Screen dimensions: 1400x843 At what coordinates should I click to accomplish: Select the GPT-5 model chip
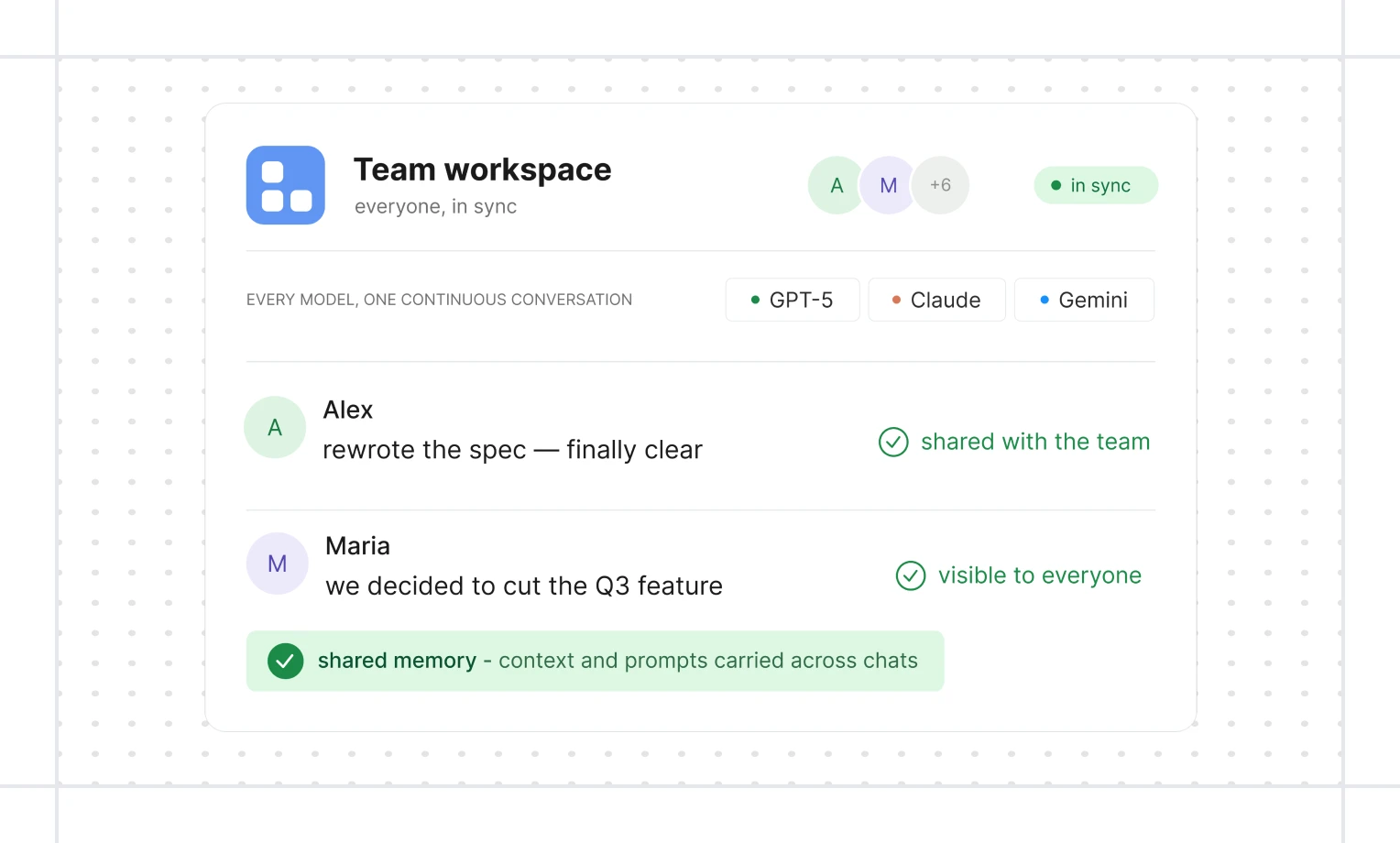793,300
